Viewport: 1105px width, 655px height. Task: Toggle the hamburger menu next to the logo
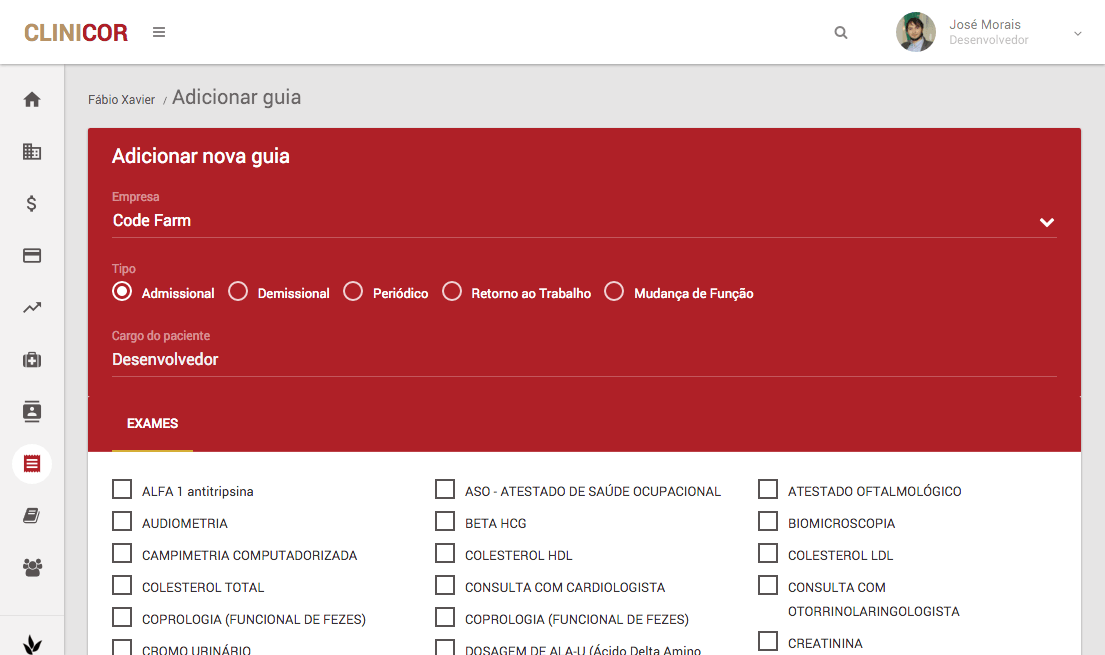point(159,32)
